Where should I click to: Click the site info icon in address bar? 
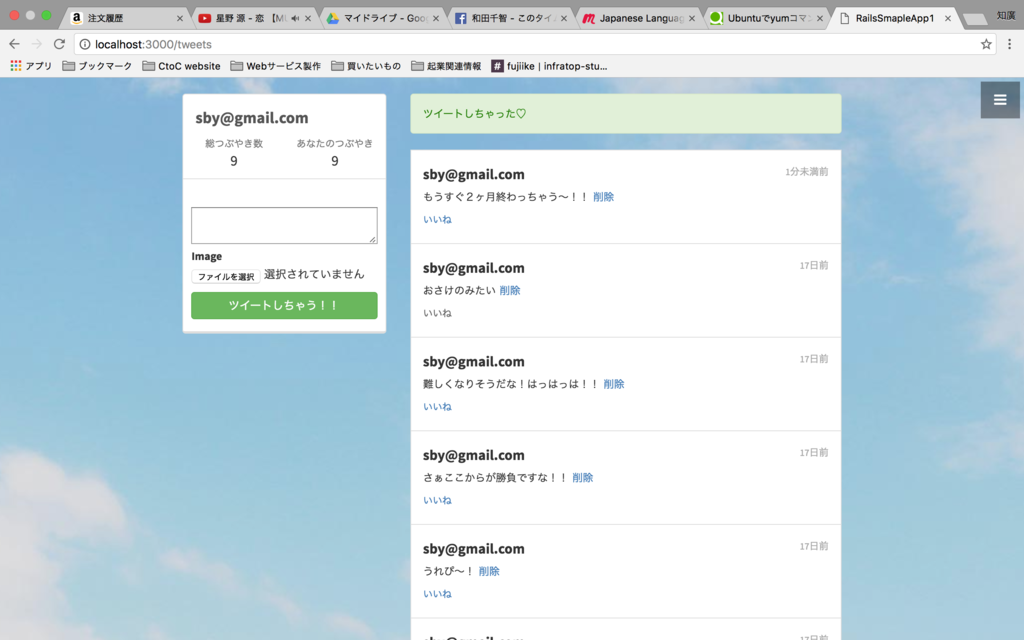coord(85,44)
